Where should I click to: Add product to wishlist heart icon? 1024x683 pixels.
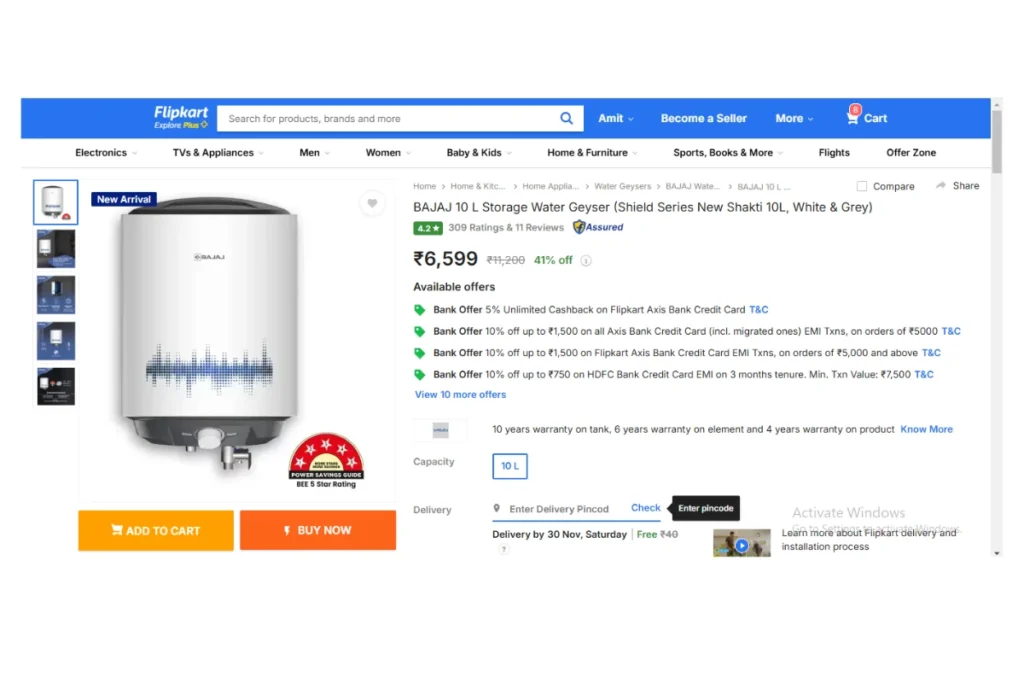pyautogui.click(x=372, y=203)
